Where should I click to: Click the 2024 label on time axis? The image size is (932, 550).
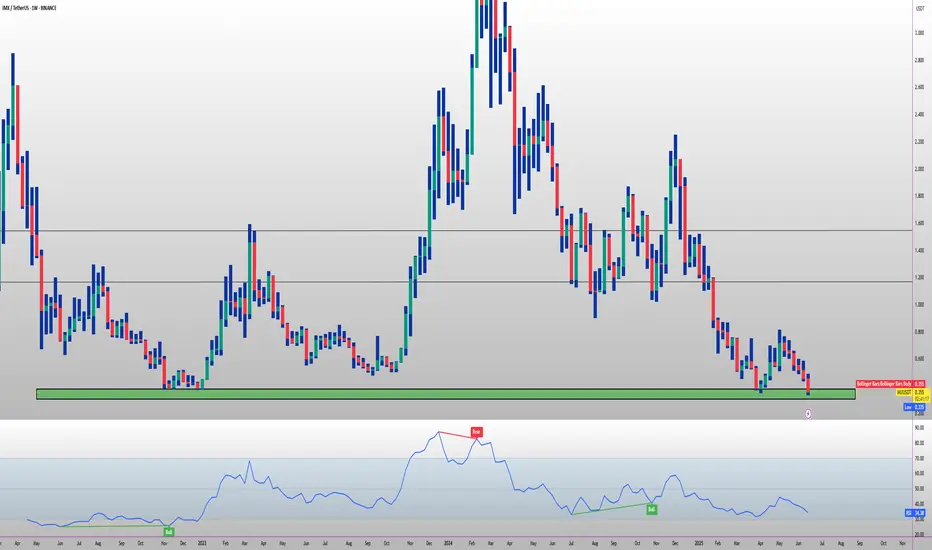[x=448, y=543]
